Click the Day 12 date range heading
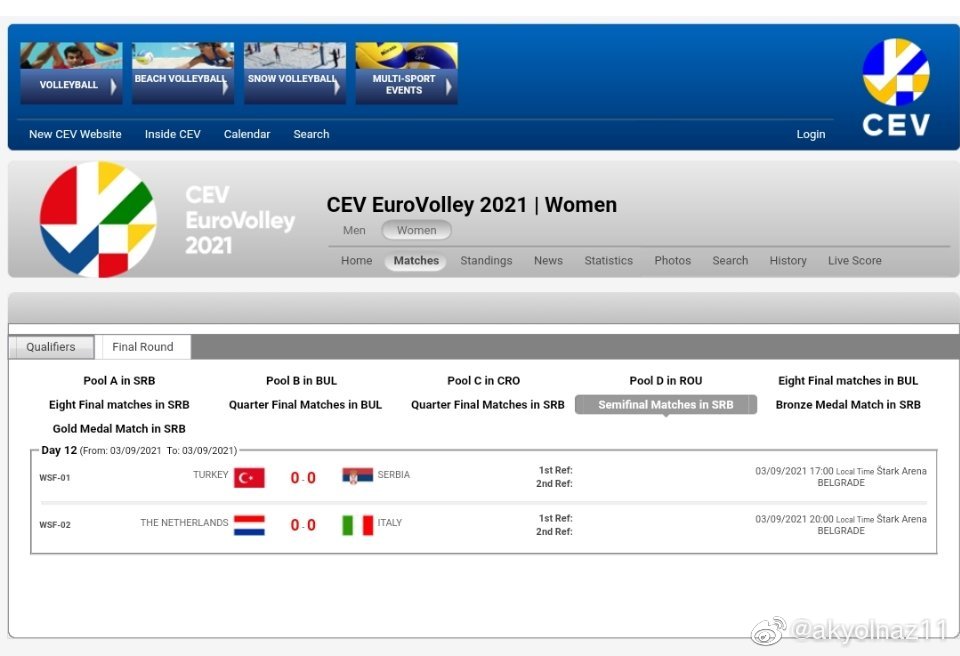Screen dimensions: 960x656 [x=139, y=450]
